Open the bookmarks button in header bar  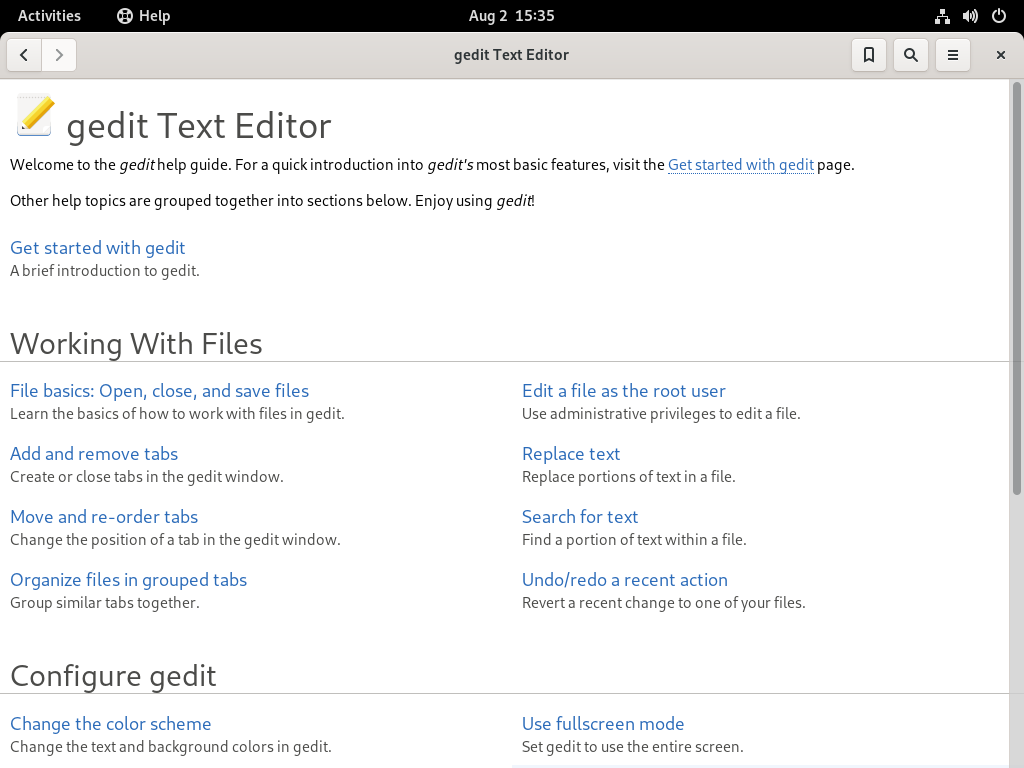click(x=869, y=55)
